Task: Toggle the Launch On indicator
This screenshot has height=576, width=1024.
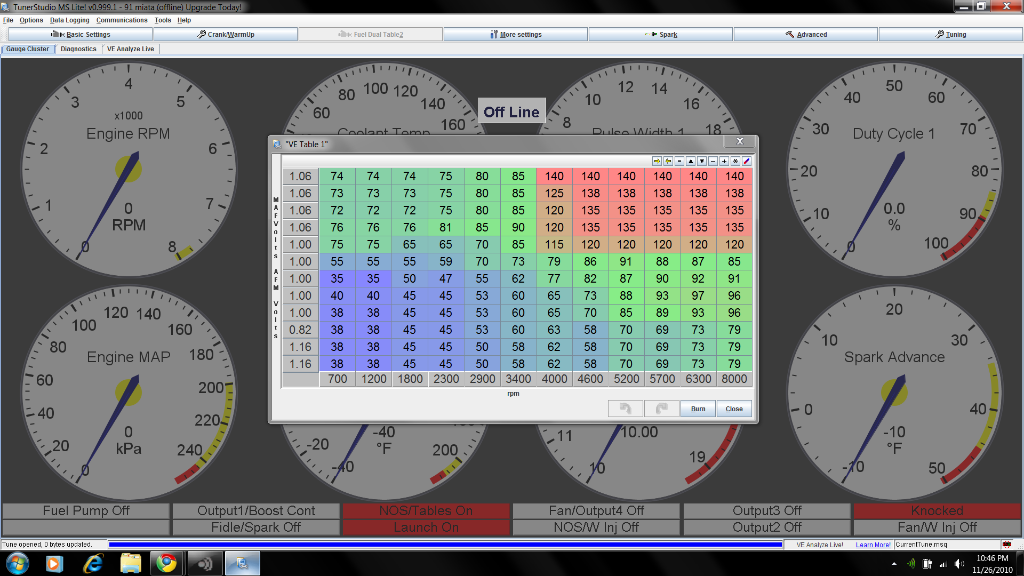Action: pos(425,526)
